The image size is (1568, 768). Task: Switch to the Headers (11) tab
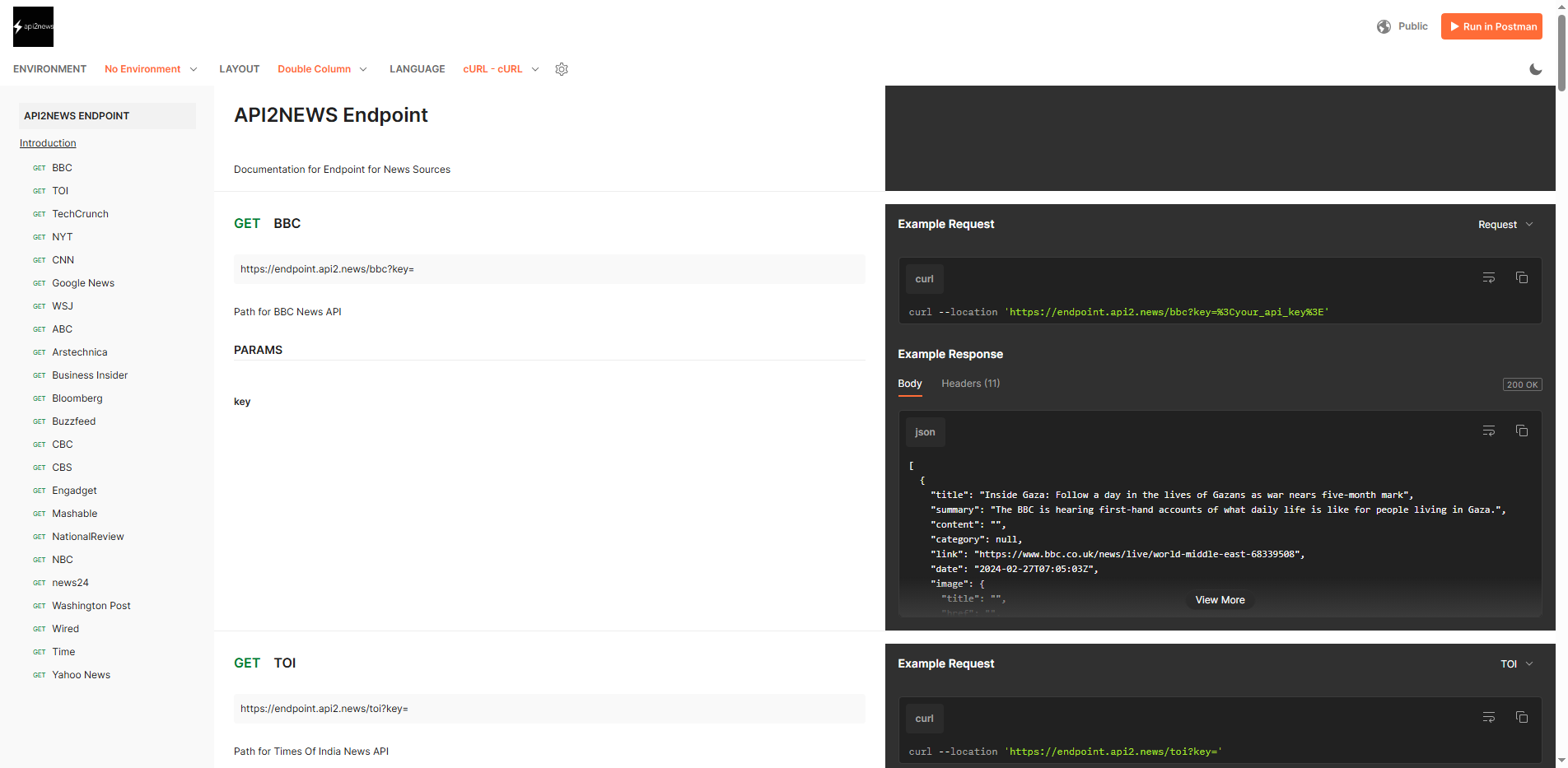tap(970, 384)
